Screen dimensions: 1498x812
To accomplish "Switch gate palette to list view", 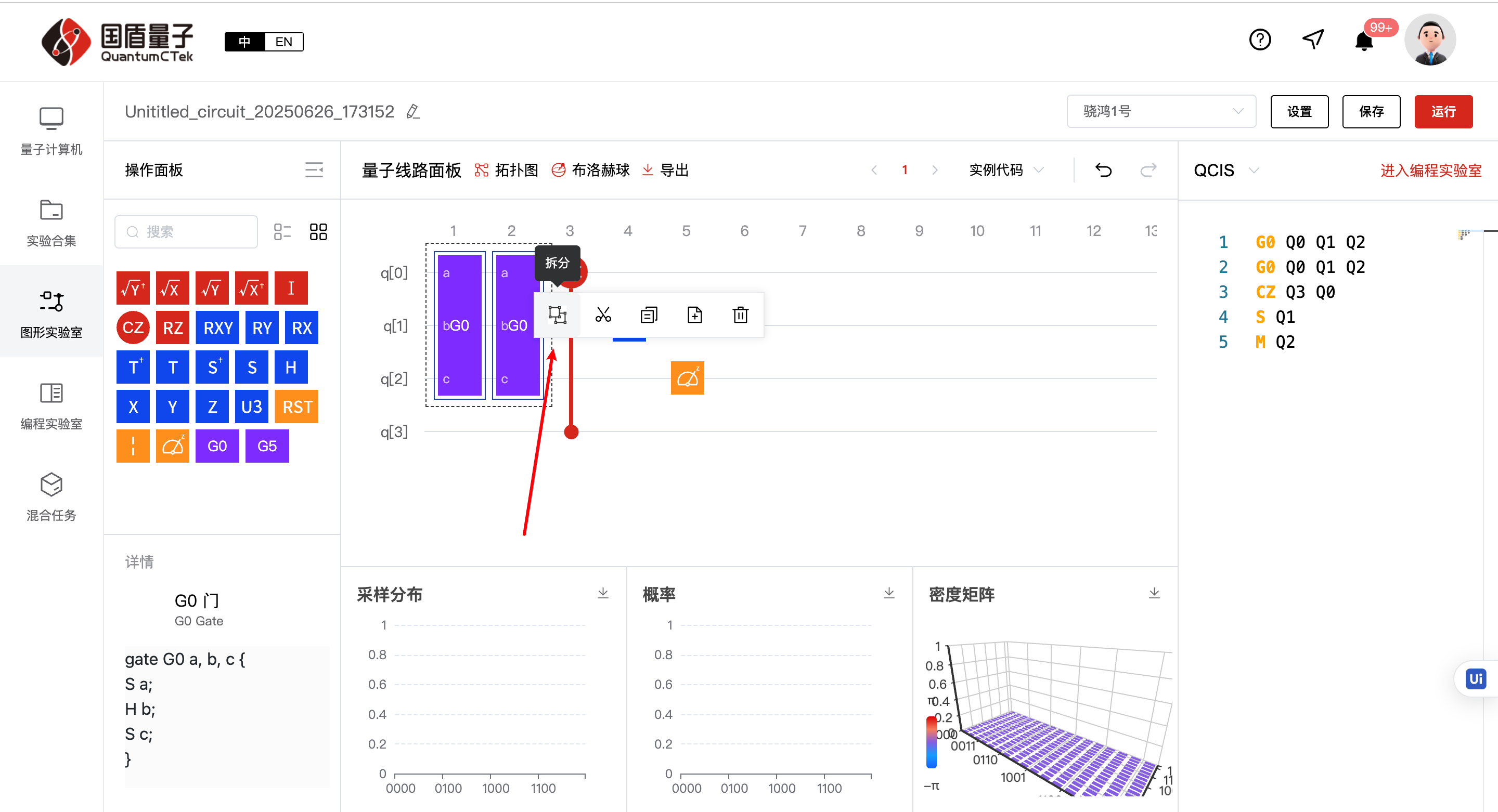I will click(282, 232).
